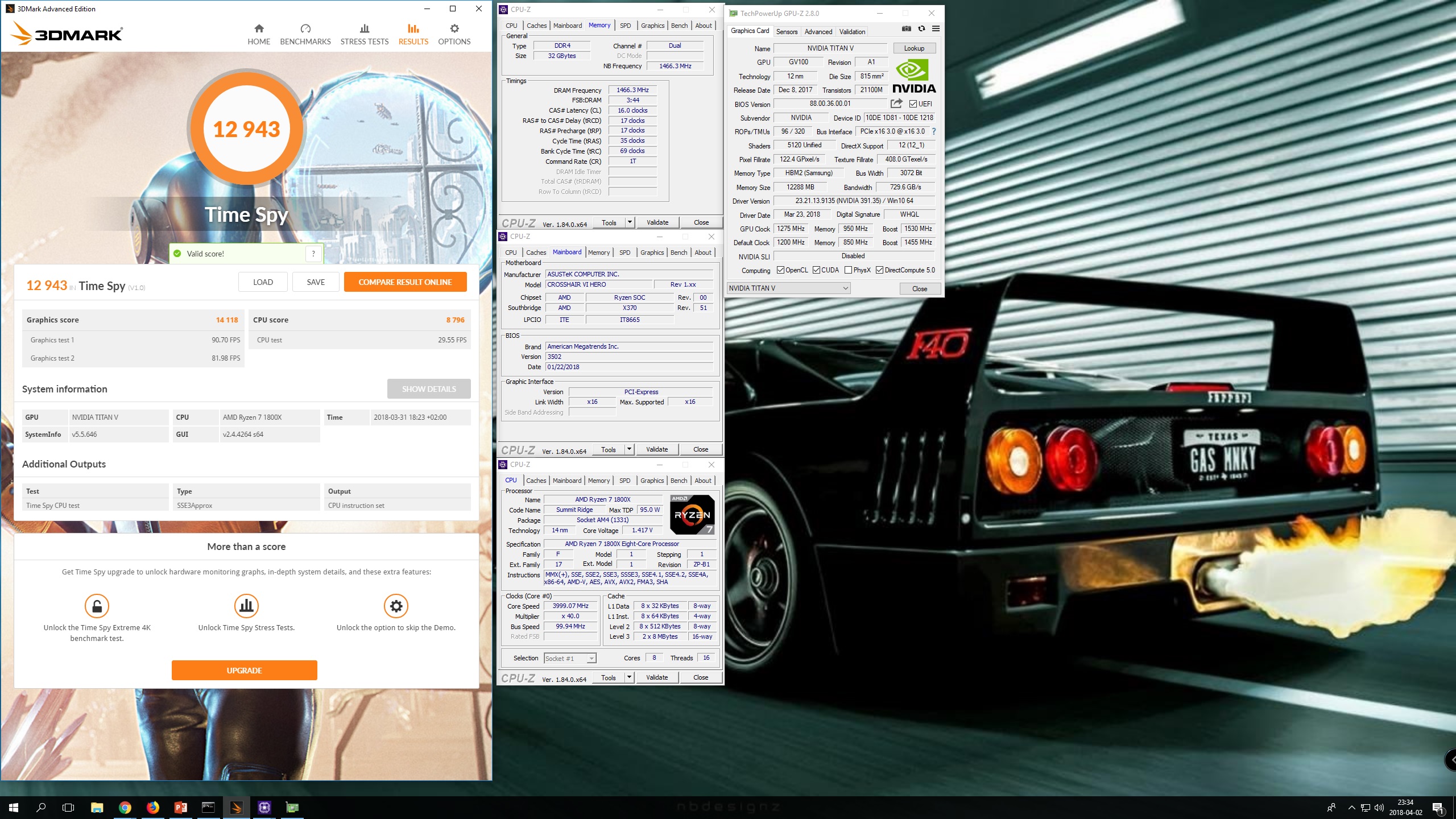Viewport: 1456px width, 819px height.
Task: Click the CPU score value 8 796
Action: pos(455,320)
